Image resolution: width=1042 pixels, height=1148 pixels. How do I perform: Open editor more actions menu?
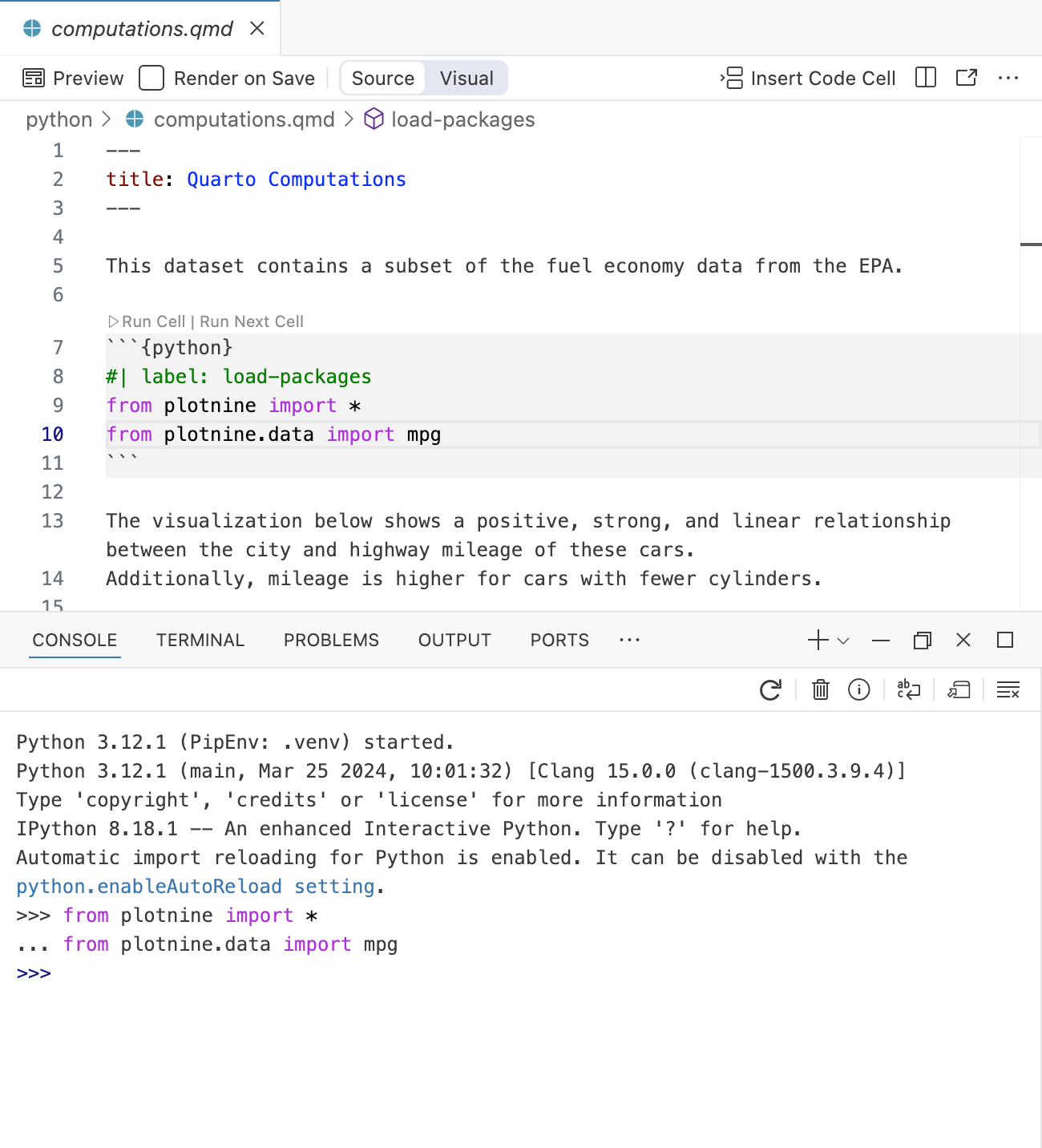pos(1008,78)
